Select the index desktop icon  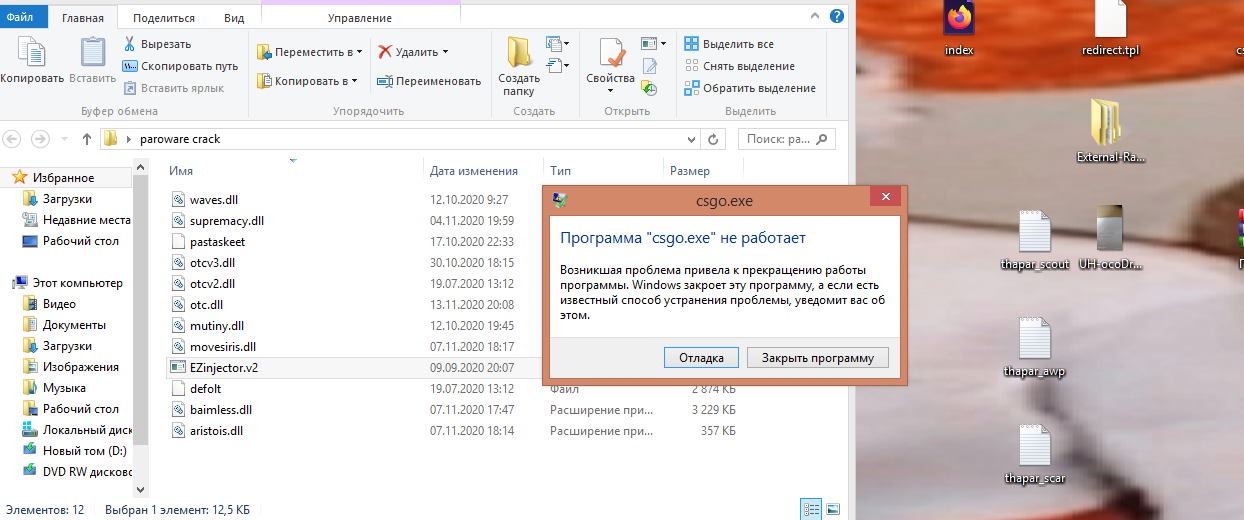click(959, 30)
